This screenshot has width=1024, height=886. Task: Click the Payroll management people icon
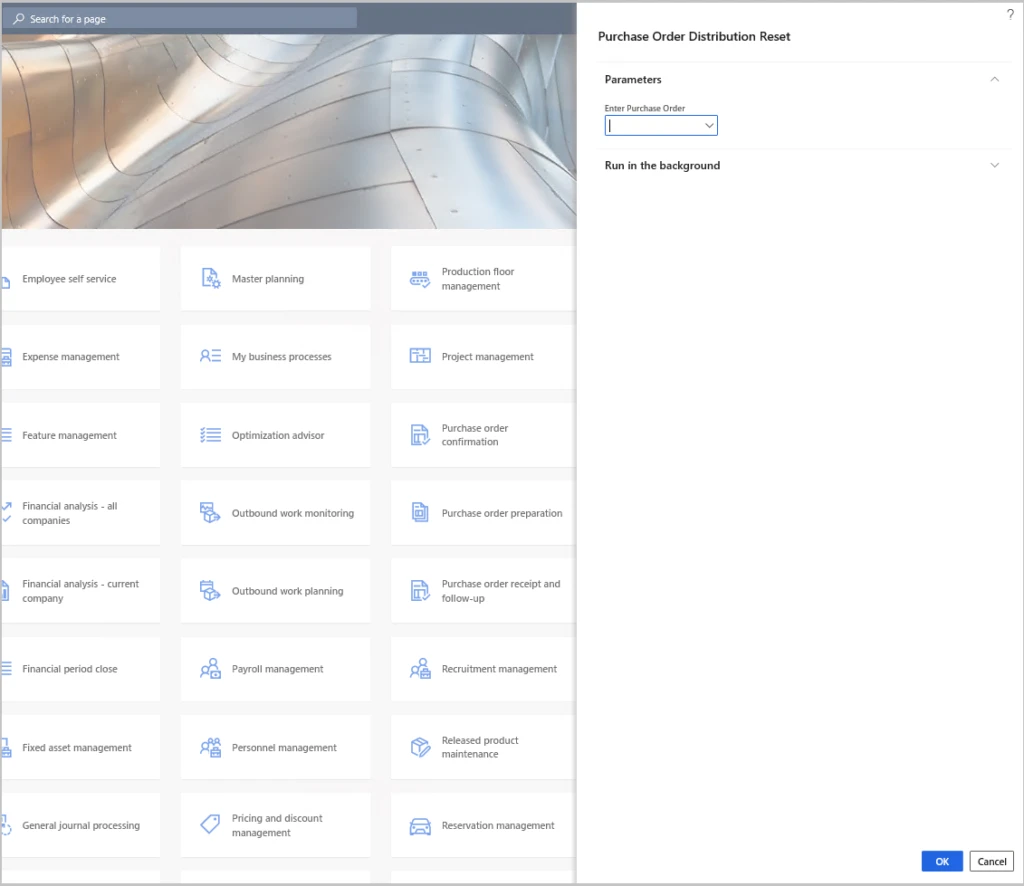pyautogui.click(x=210, y=669)
